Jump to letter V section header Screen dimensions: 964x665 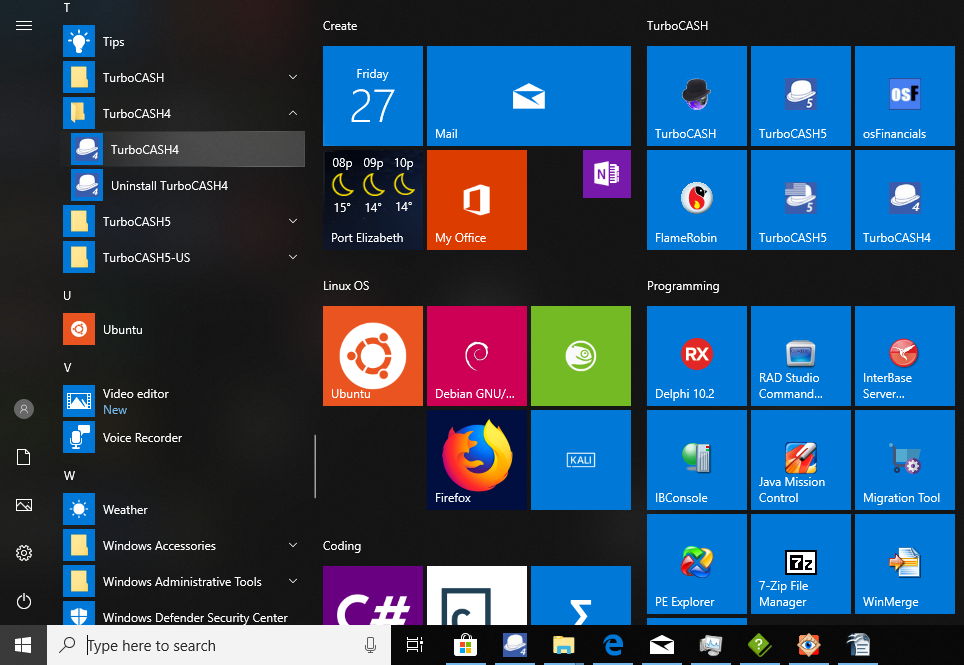pos(67,368)
